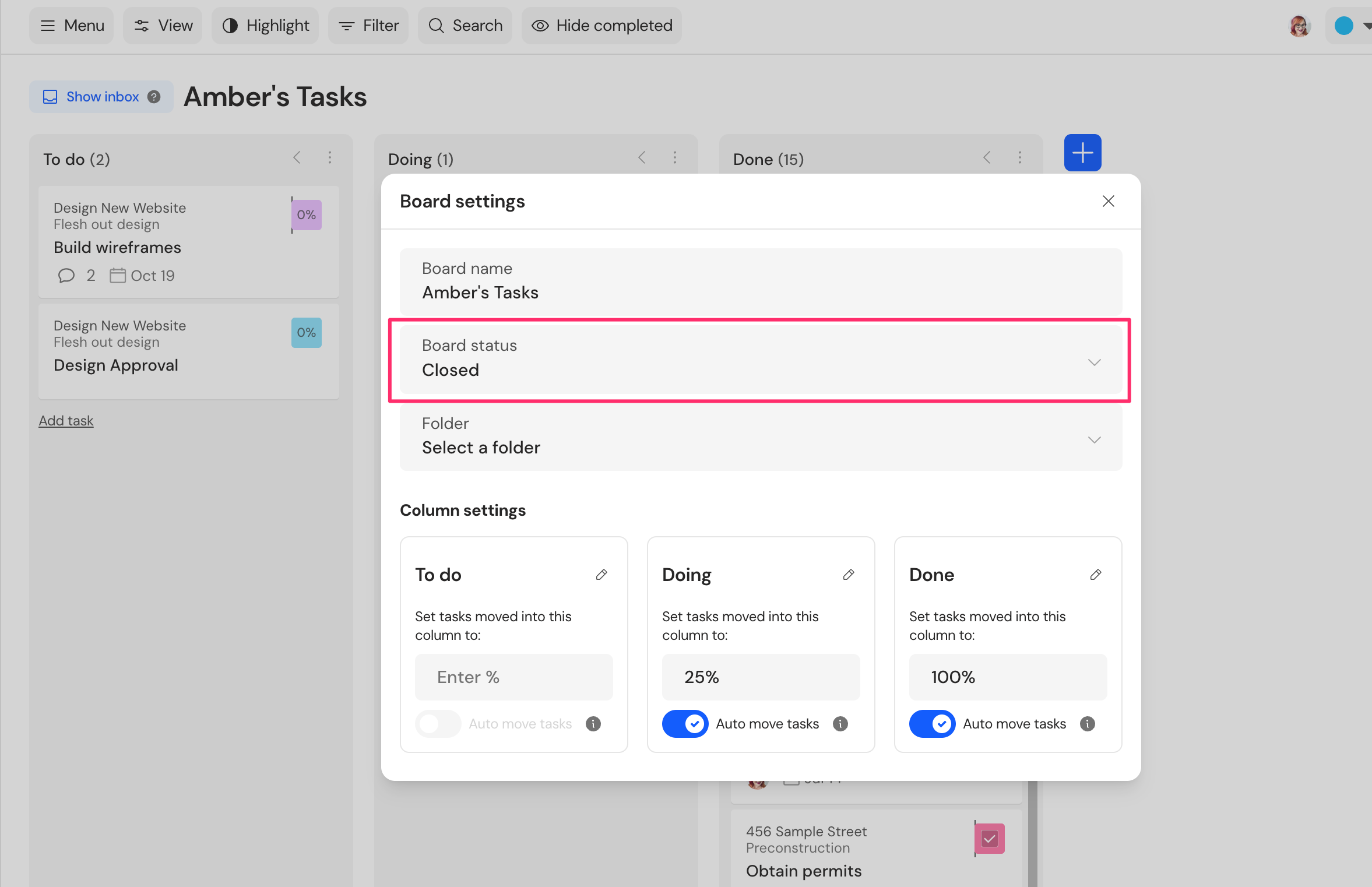Image resolution: width=1372 pixels, height=887 pixels.
Task: Close the Board settings dialog
Action: point(1108,201)
